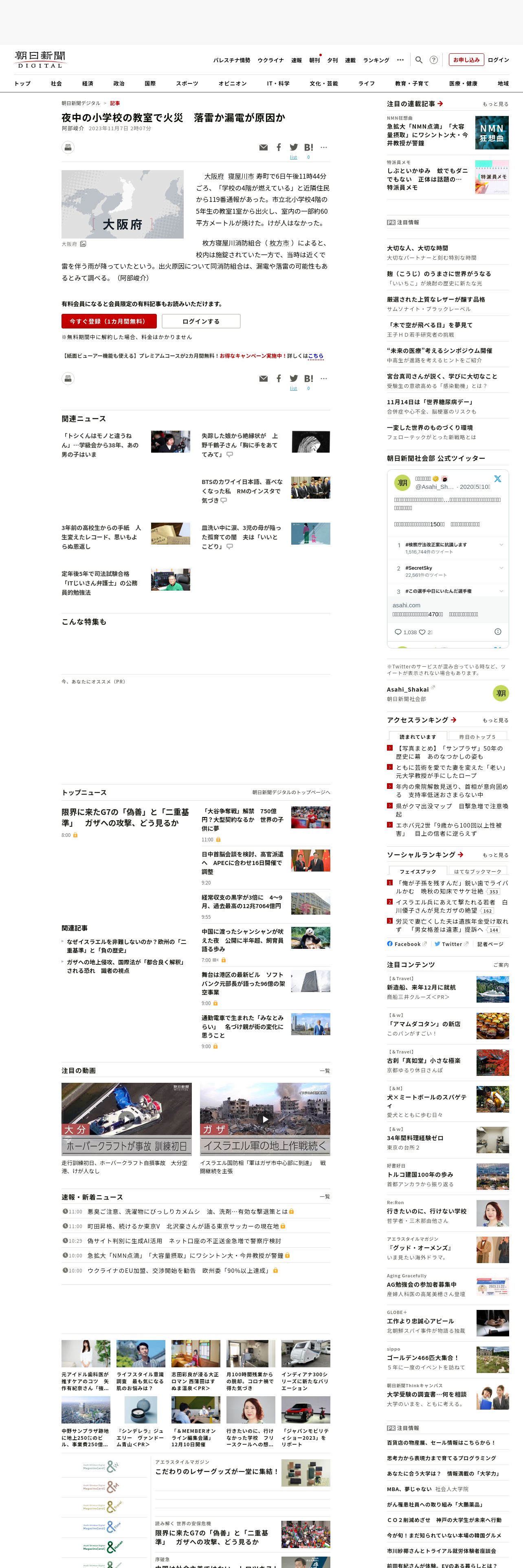Viewport: 523px width, 1568px height.
Task: Play the ガザ イスラエル軍 video
Action: (265, 1119)
